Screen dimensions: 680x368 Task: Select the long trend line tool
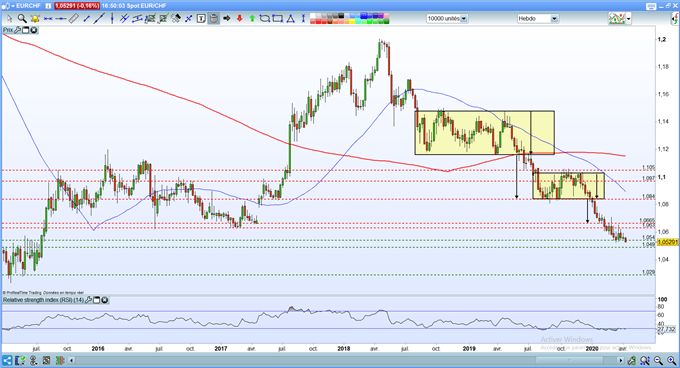pos(99,18)
